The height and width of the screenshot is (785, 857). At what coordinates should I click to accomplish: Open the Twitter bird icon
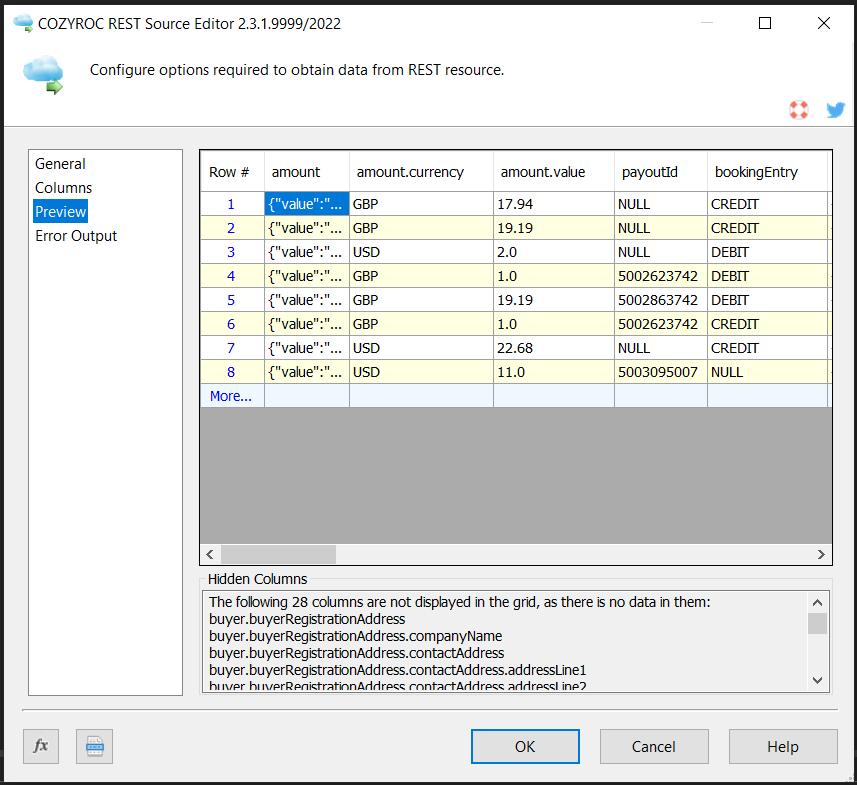835,110
